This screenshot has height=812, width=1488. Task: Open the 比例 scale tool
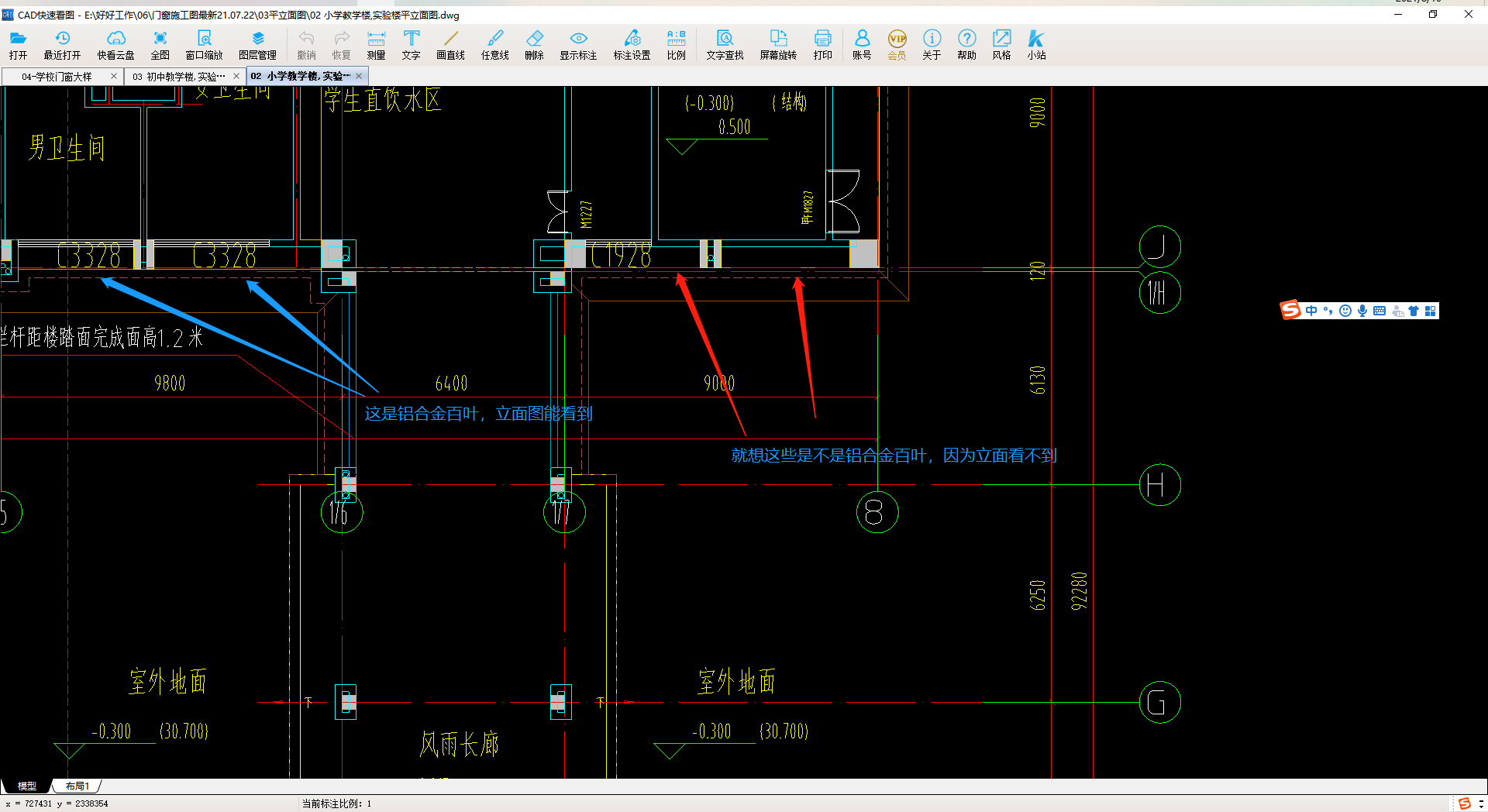[x=676, y=45]
